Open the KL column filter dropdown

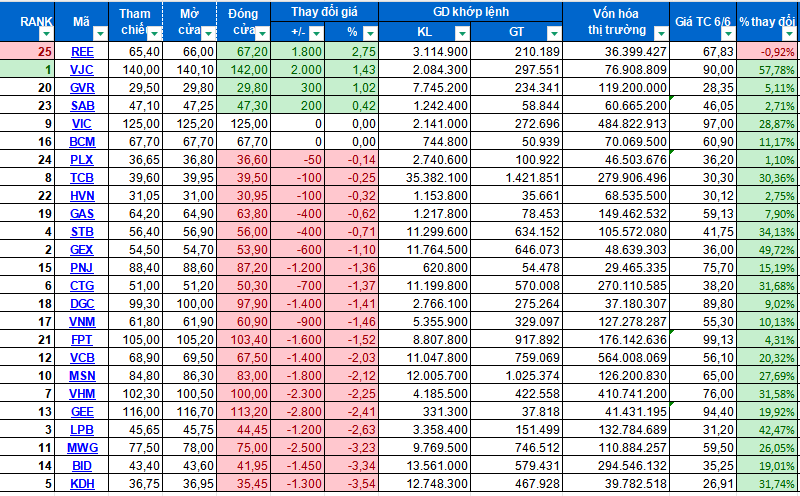point(462,33)
